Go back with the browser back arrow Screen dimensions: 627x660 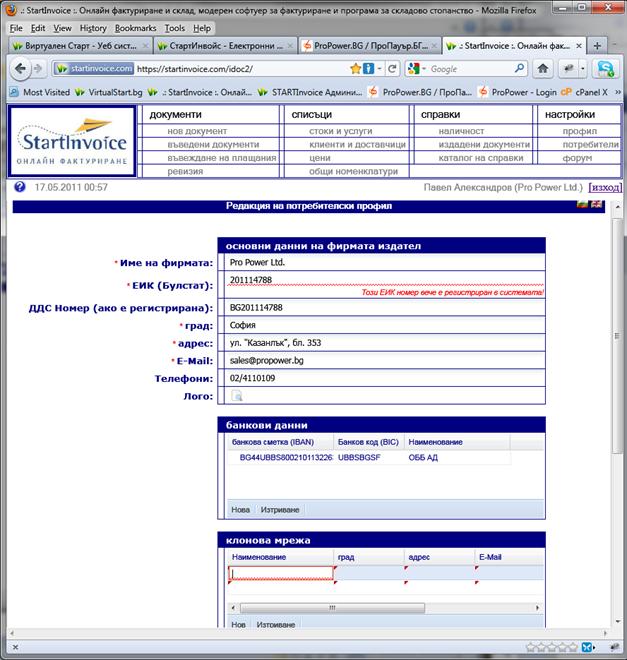[x=20, y=69]
